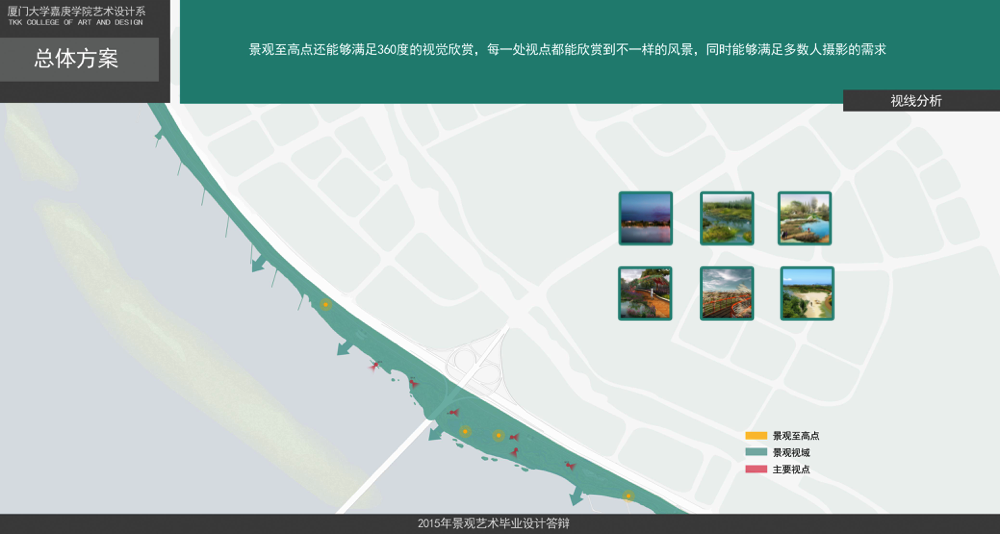Click the orange 景观至高点 legend swatch
This screenshot has height=534, width=1000.
click(x=756, y=436)
